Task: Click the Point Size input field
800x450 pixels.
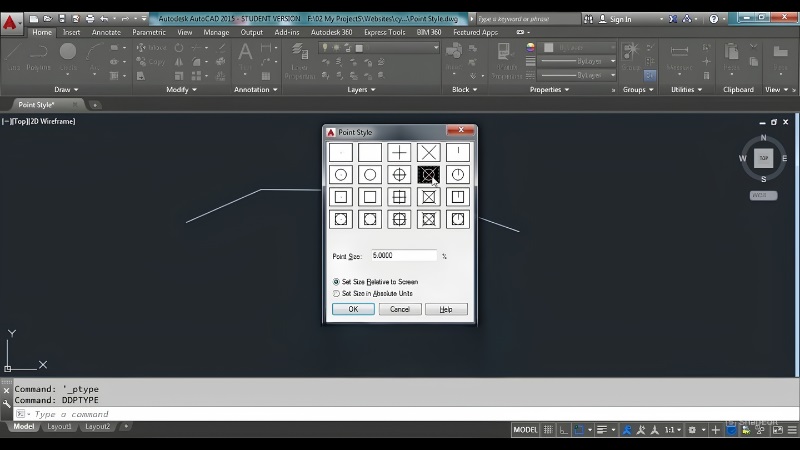Action: coord(404,255)
